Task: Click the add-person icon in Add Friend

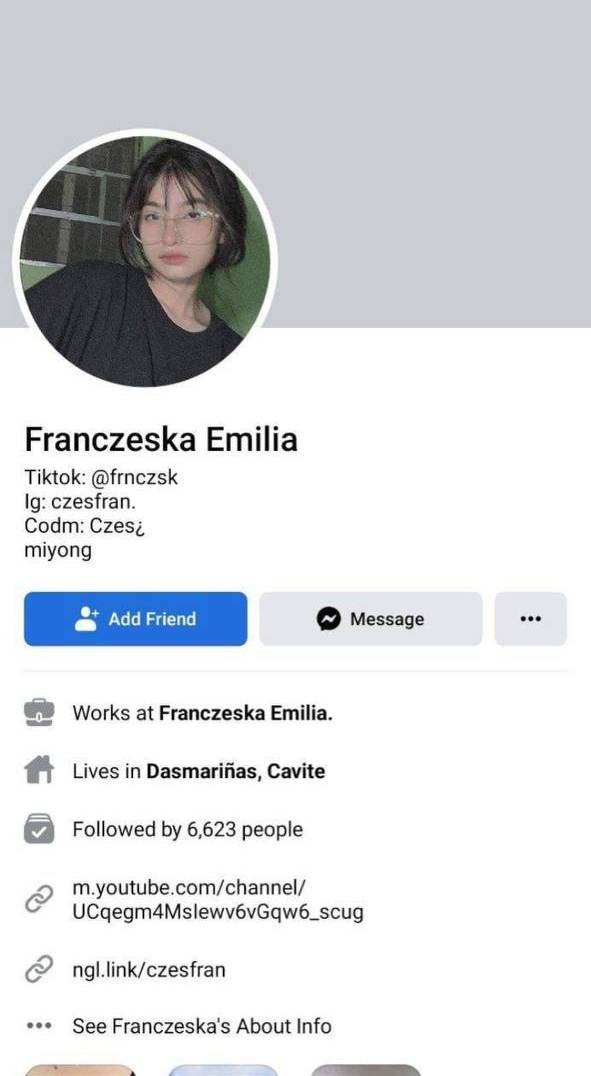Action: coord(86,619)
